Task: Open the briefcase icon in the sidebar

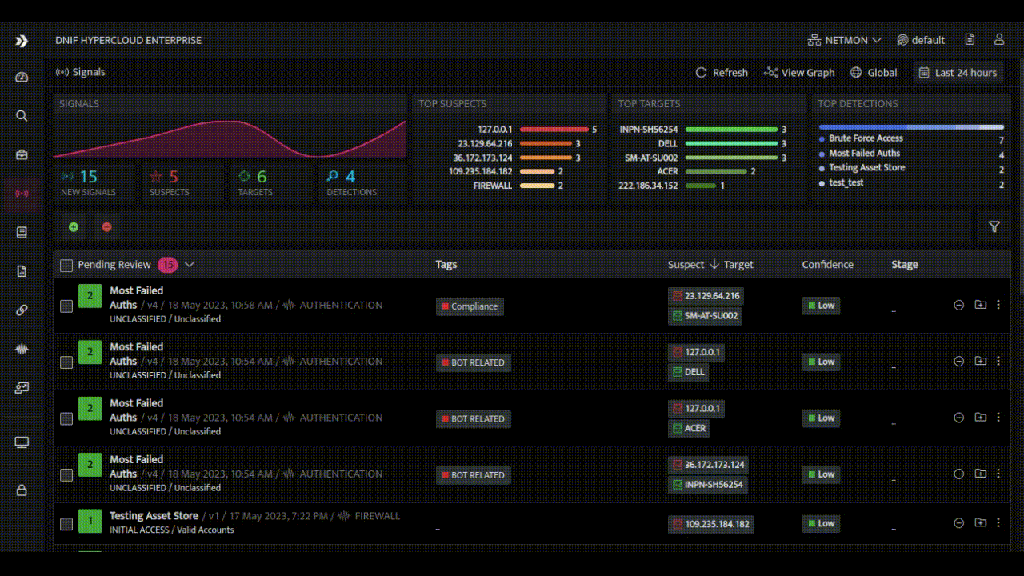Action: pyautogui.click(x=22, y=155)
